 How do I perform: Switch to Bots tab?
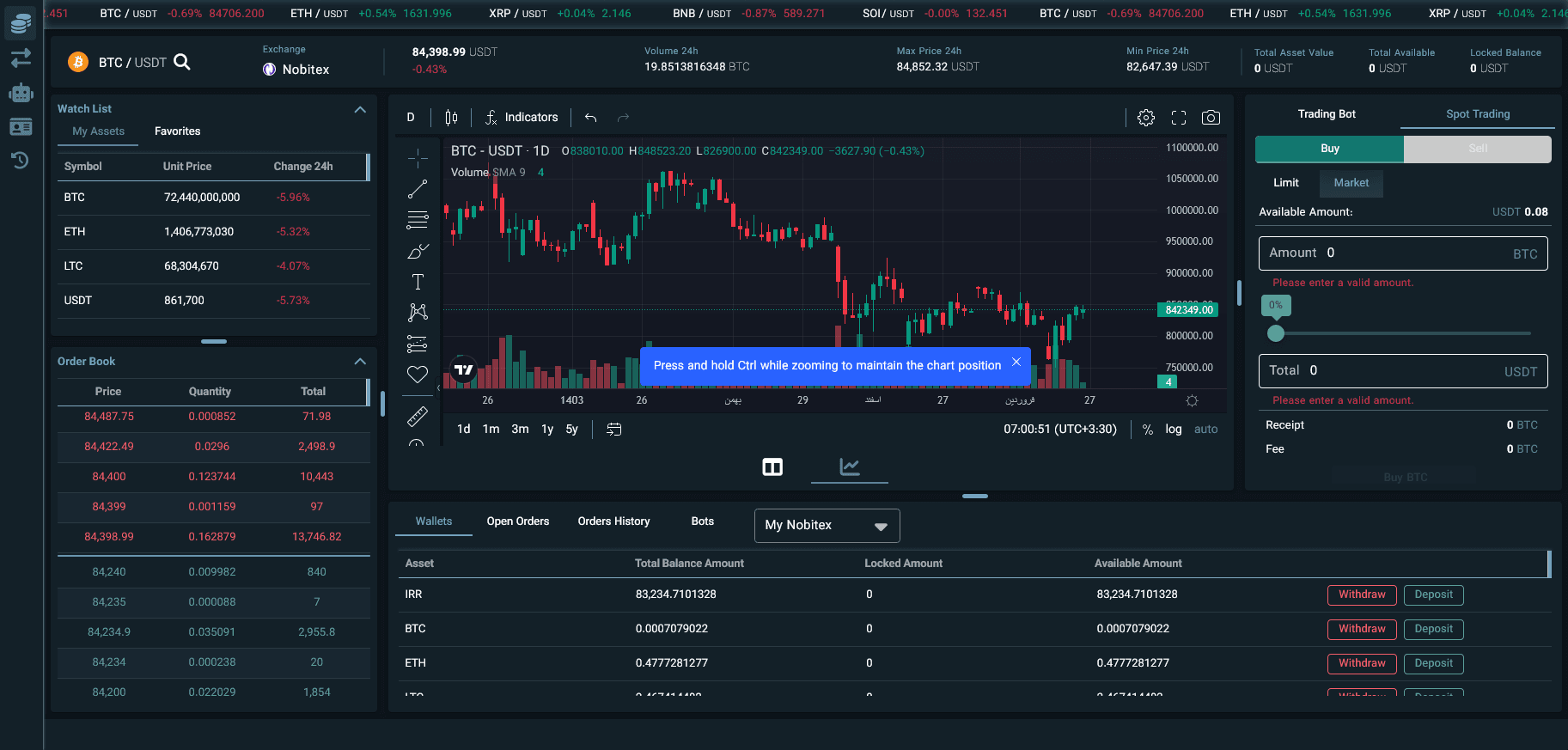703,521
